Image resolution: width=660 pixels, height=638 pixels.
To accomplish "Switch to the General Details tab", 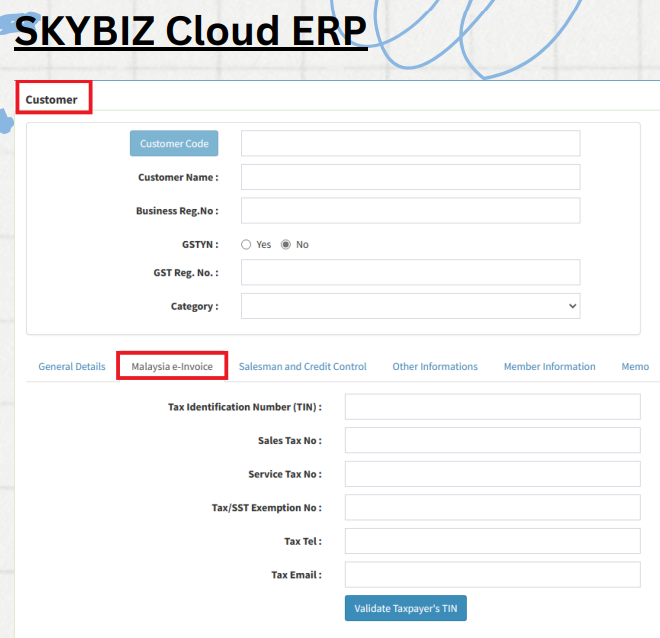I will tap(72, 367).
